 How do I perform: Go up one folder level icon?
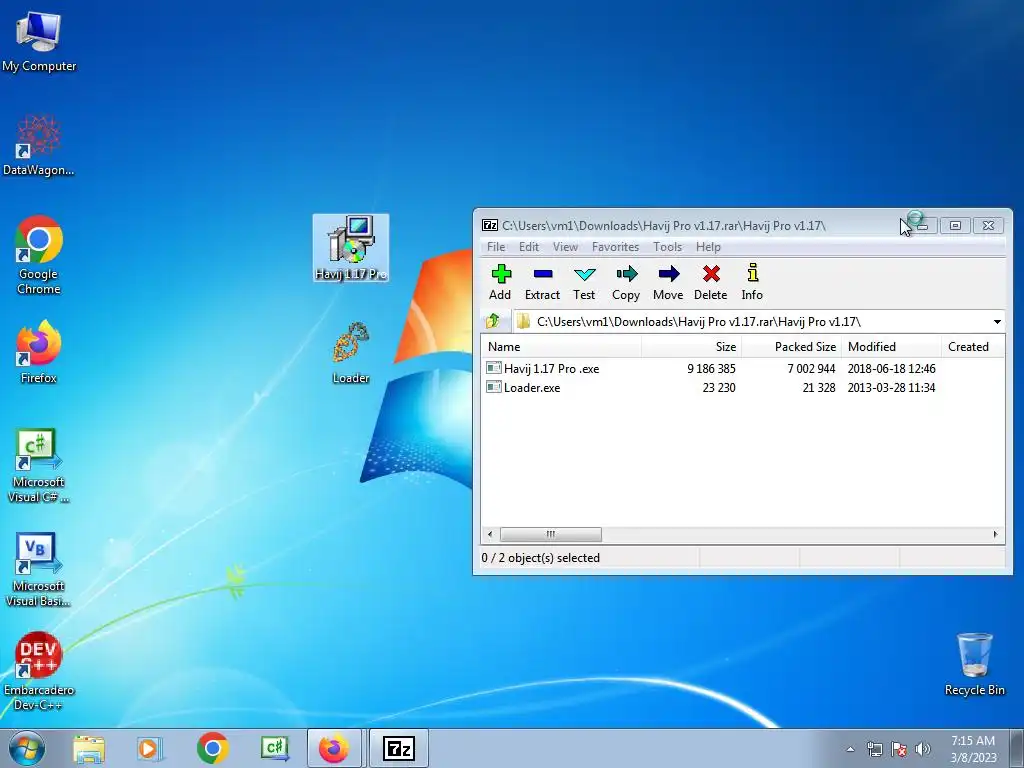coord(493,321)
